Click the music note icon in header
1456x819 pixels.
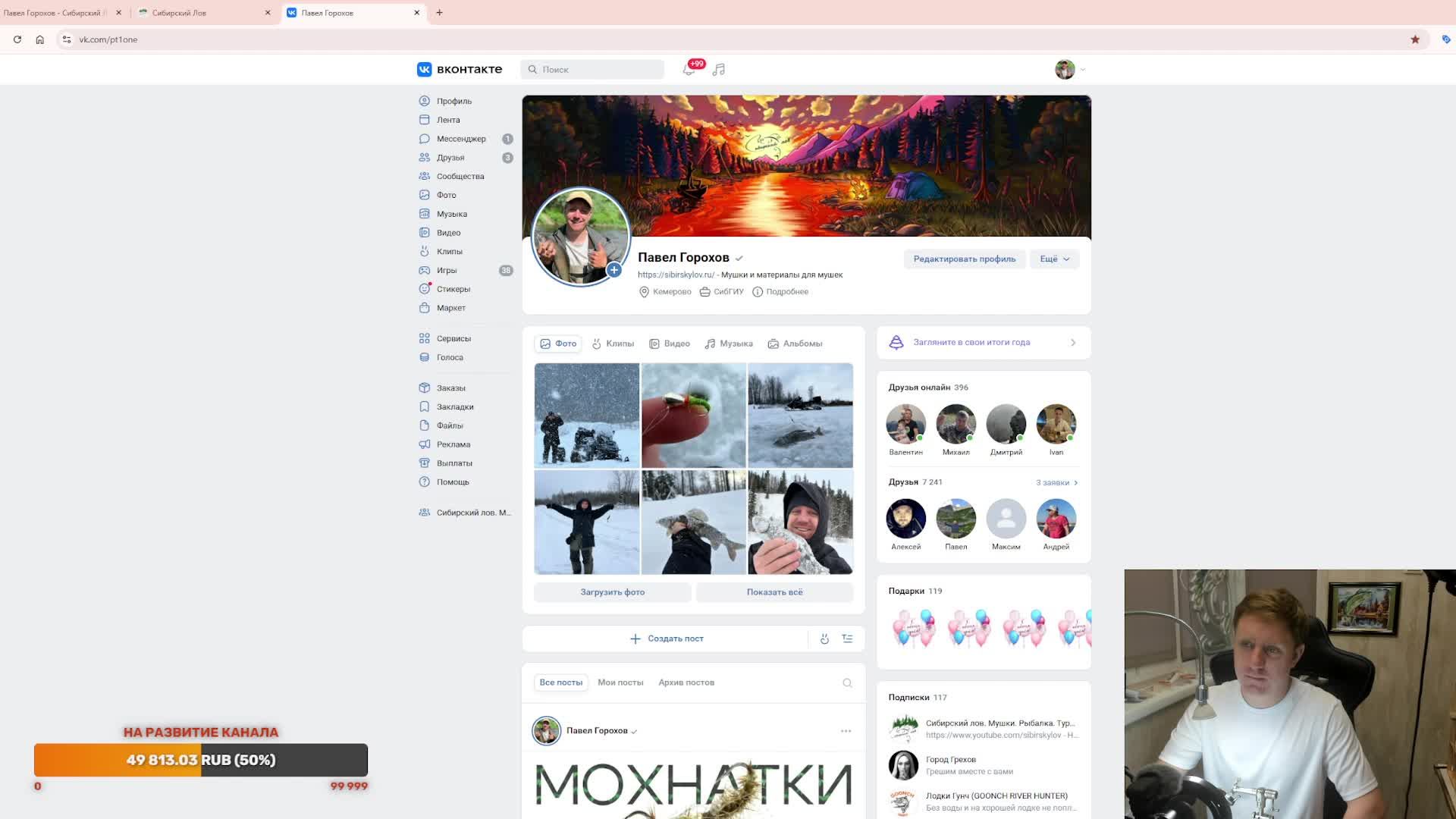point(719,70)
